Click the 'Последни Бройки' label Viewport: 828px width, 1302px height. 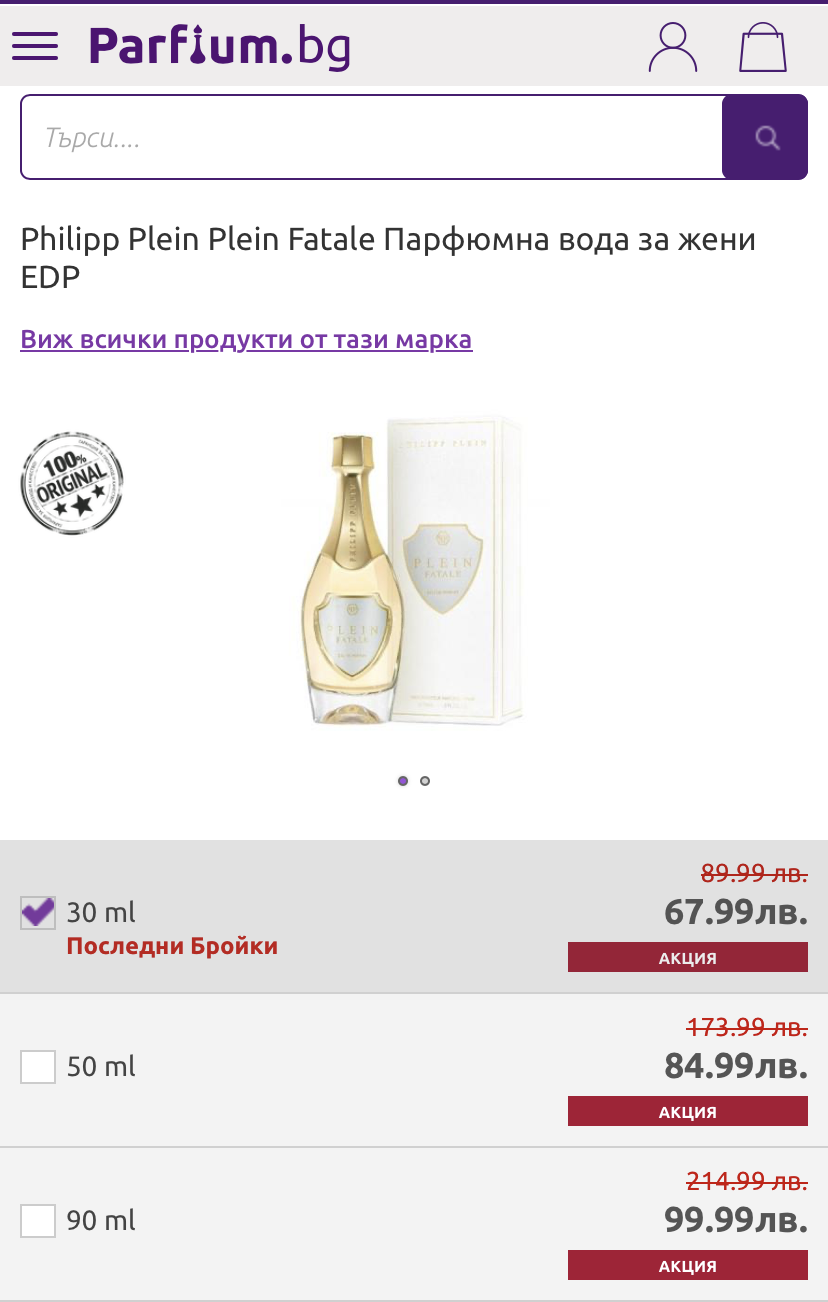[x=172, y=946]
